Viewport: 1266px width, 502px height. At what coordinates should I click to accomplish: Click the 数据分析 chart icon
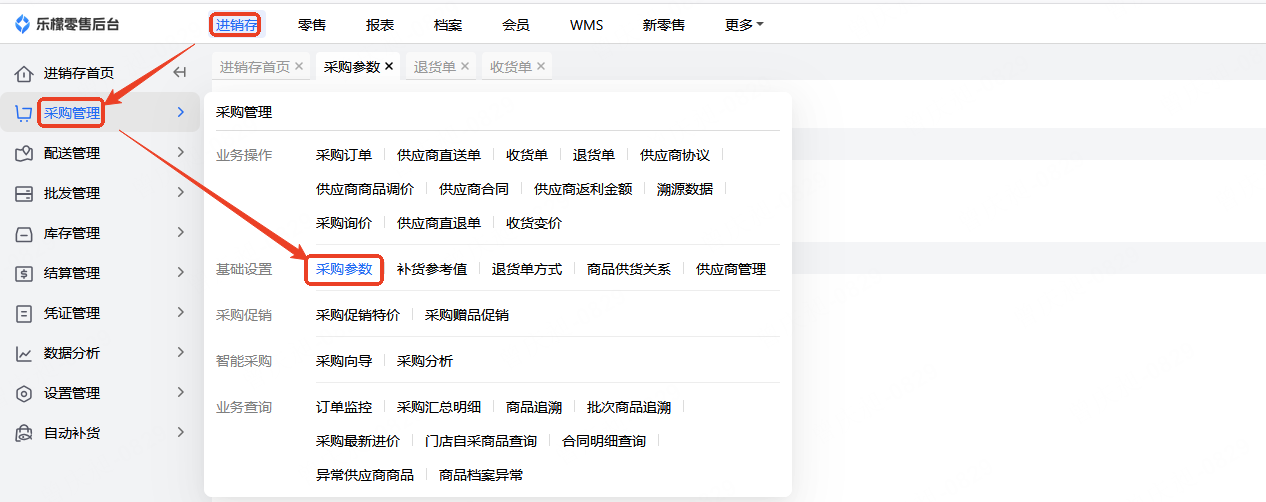click(24, 353)
